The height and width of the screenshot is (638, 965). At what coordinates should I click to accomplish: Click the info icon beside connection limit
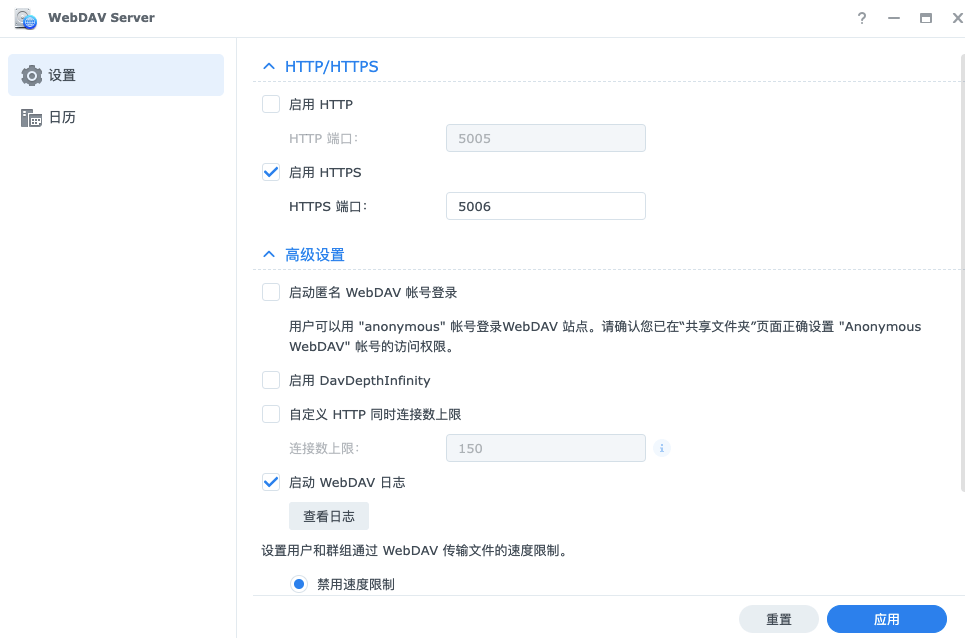[661, 448]
